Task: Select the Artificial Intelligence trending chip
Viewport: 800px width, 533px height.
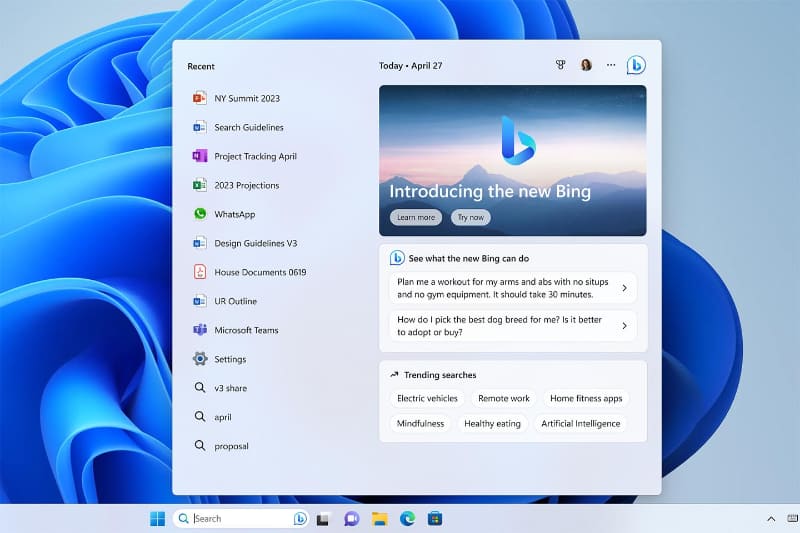Action: pyautogui.click(x=581, y=423)
